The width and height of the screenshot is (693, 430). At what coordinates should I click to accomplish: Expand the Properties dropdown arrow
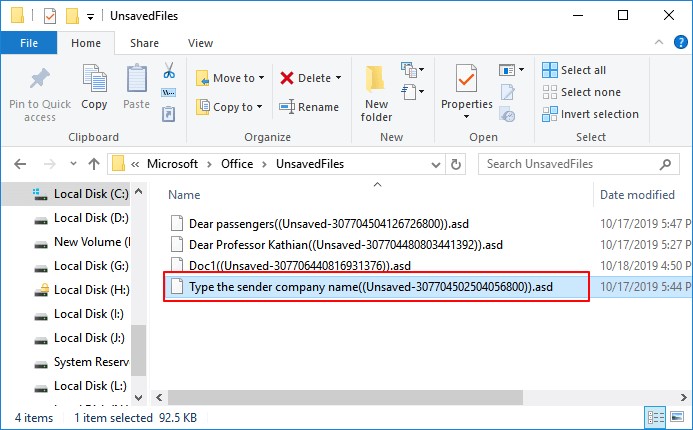[x=466, y=117]
